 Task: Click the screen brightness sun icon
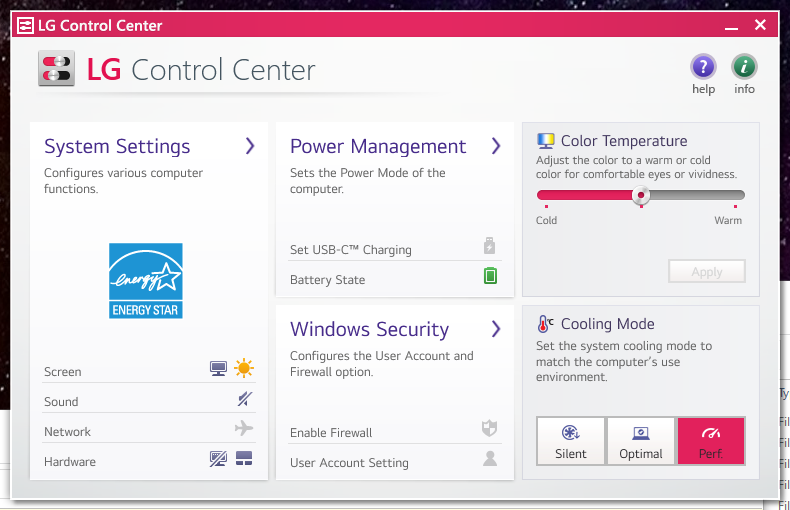pyautogui.click(x=244, y=369)
